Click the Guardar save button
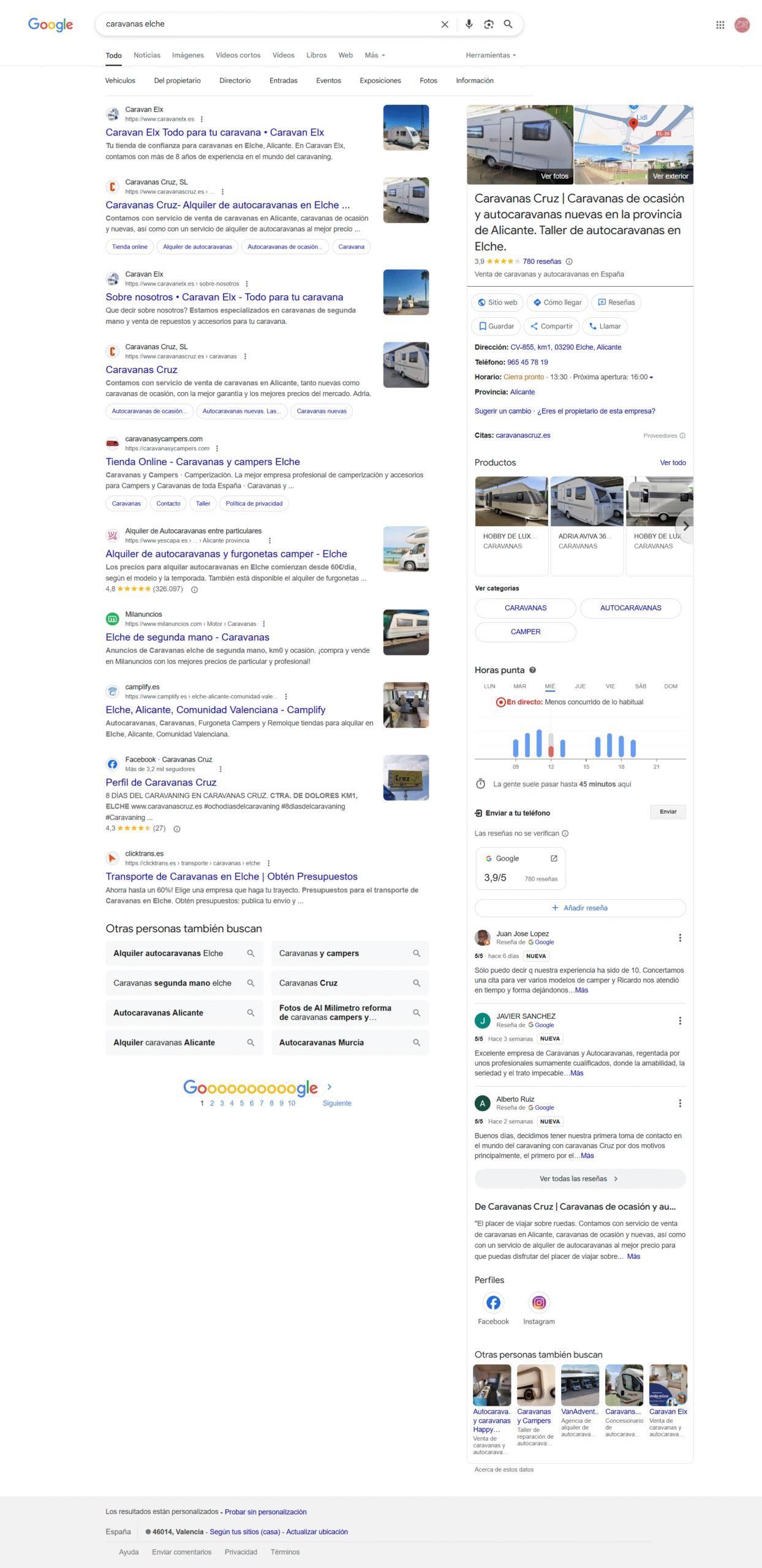This screenshot has height=1568, width=762. click(496, 326)
